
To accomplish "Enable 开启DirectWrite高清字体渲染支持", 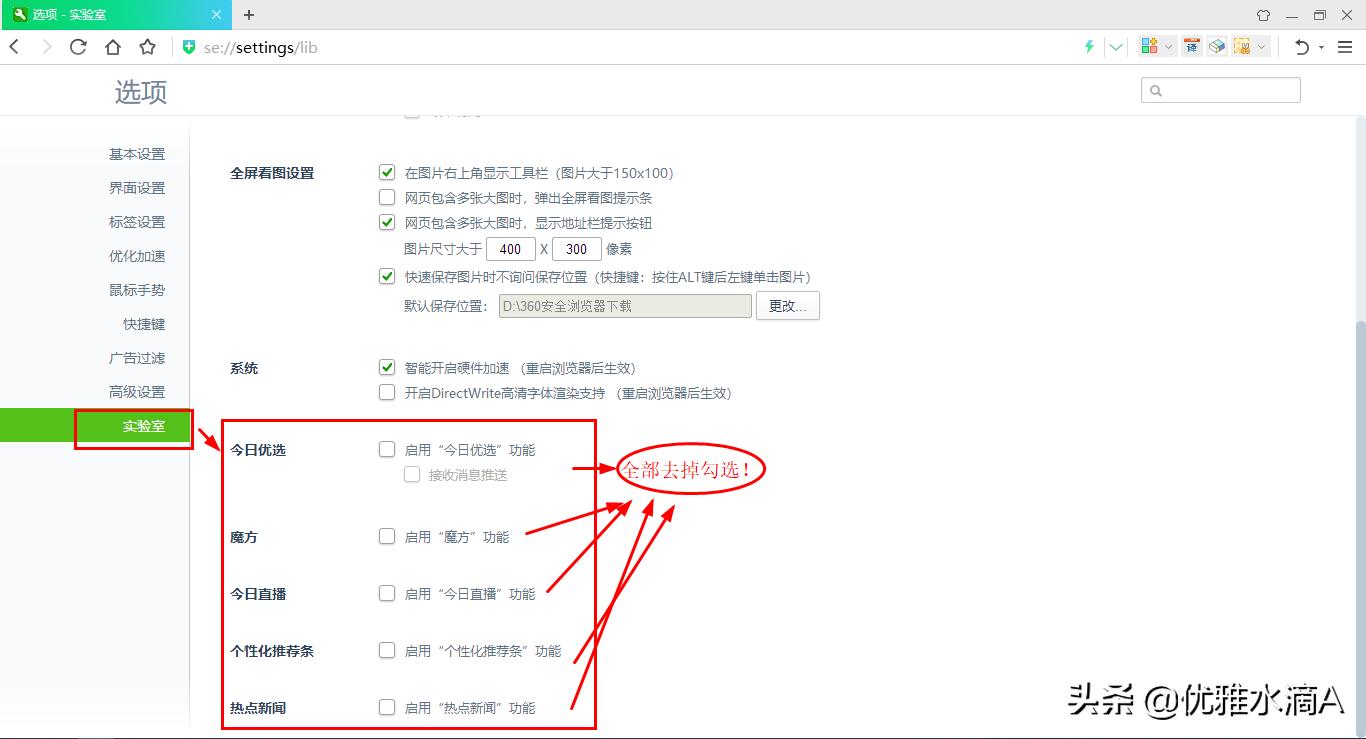I will [x=387, y=392].
